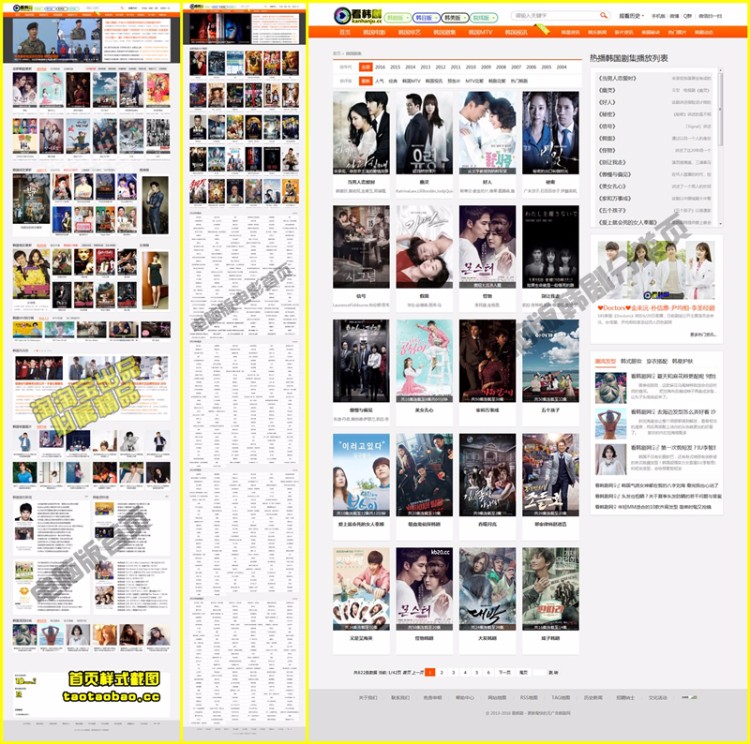Open the 信号 drama poster
750x744 pixels.
[x=361, y=247]
